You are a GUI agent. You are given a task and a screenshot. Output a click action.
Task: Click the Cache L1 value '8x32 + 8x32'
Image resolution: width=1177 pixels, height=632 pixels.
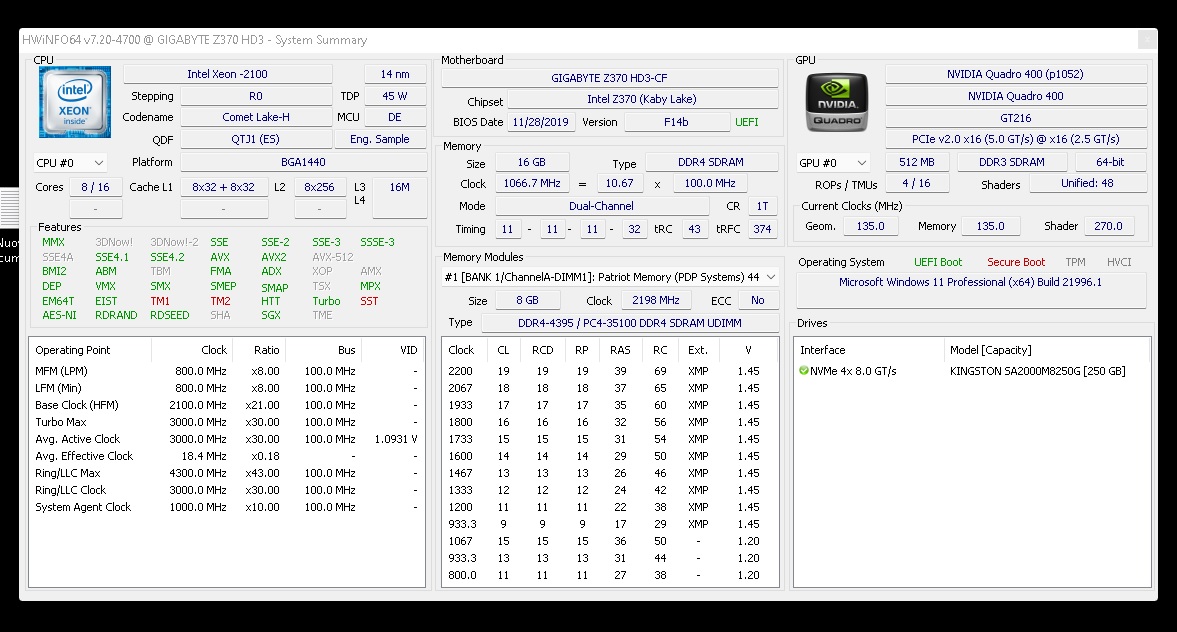tap(224, 187)
